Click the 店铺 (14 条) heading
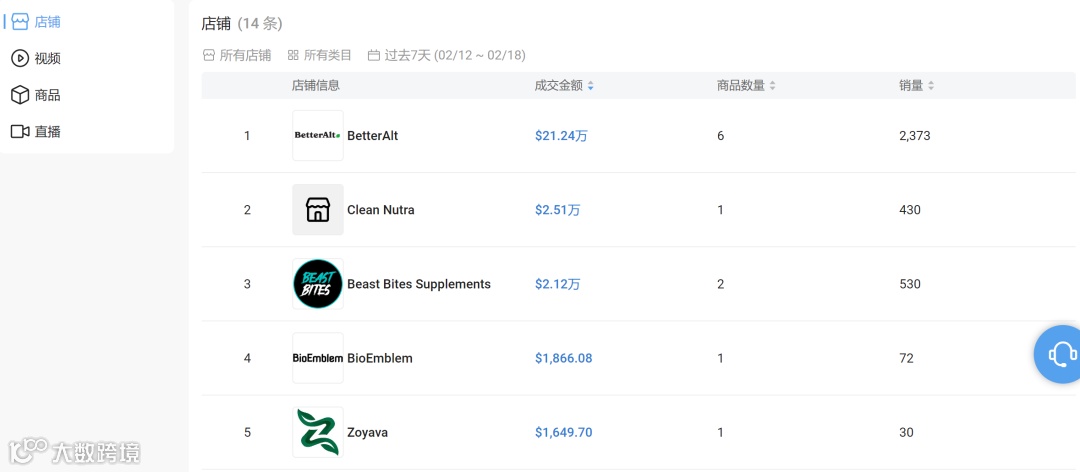The image size is (1080, 472). (x=242, y=23)
